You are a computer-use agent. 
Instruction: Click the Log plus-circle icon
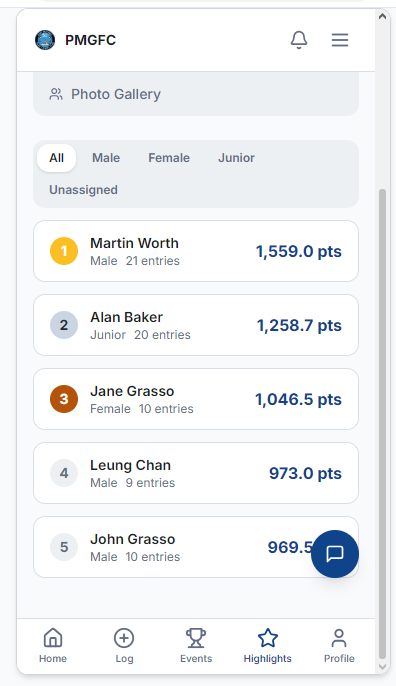pyautogui.click(x=124, y=638)
